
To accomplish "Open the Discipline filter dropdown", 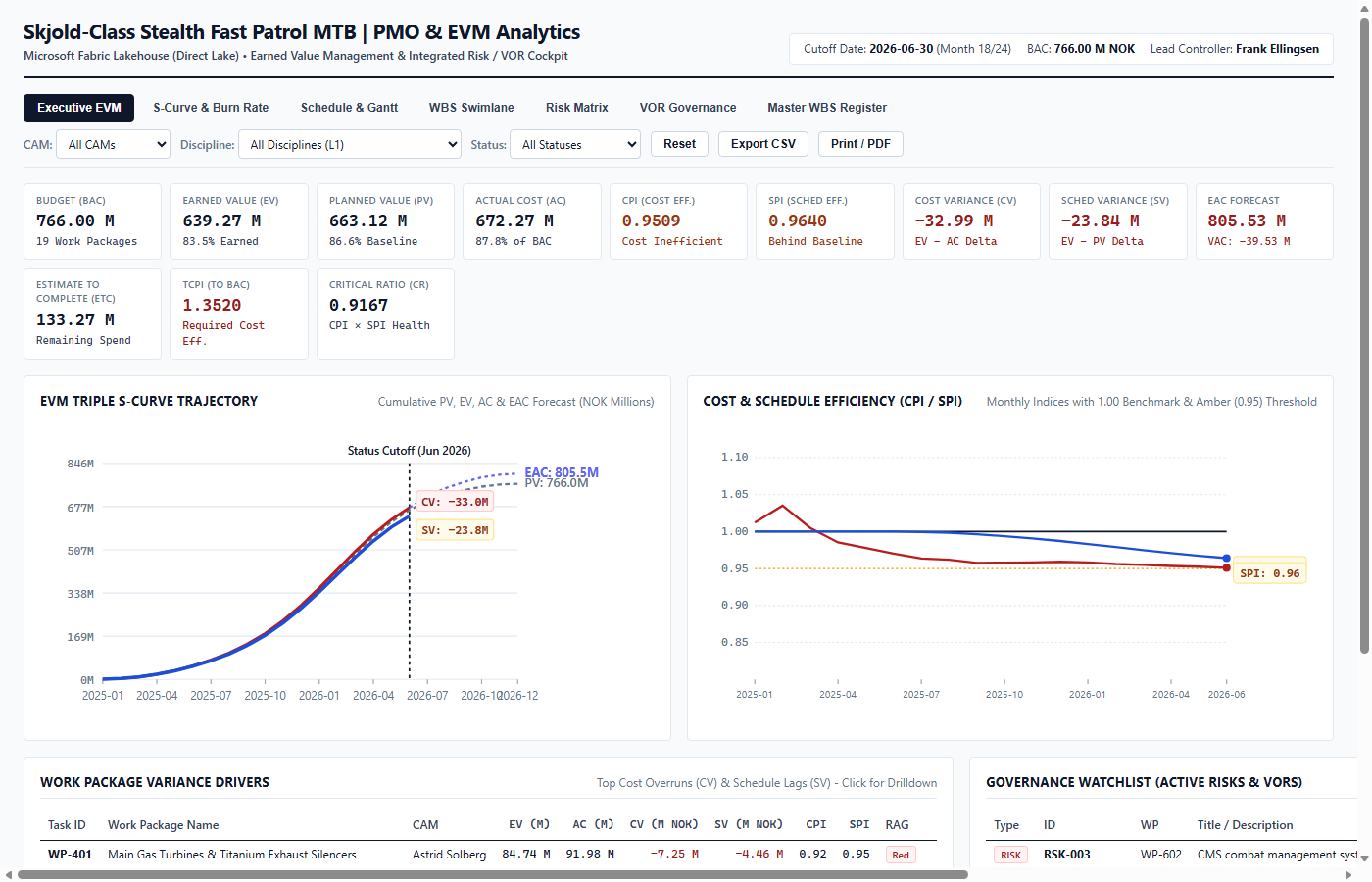I will click(x=350, y=145).
